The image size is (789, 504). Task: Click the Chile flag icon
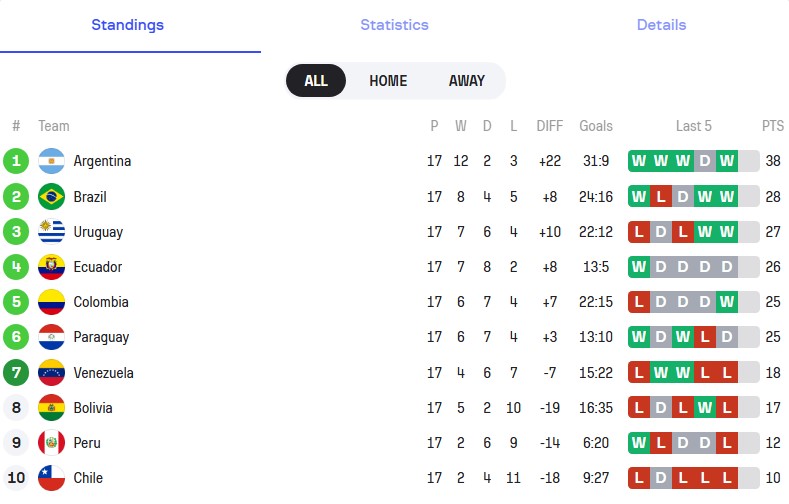click(x=51, y=478)
